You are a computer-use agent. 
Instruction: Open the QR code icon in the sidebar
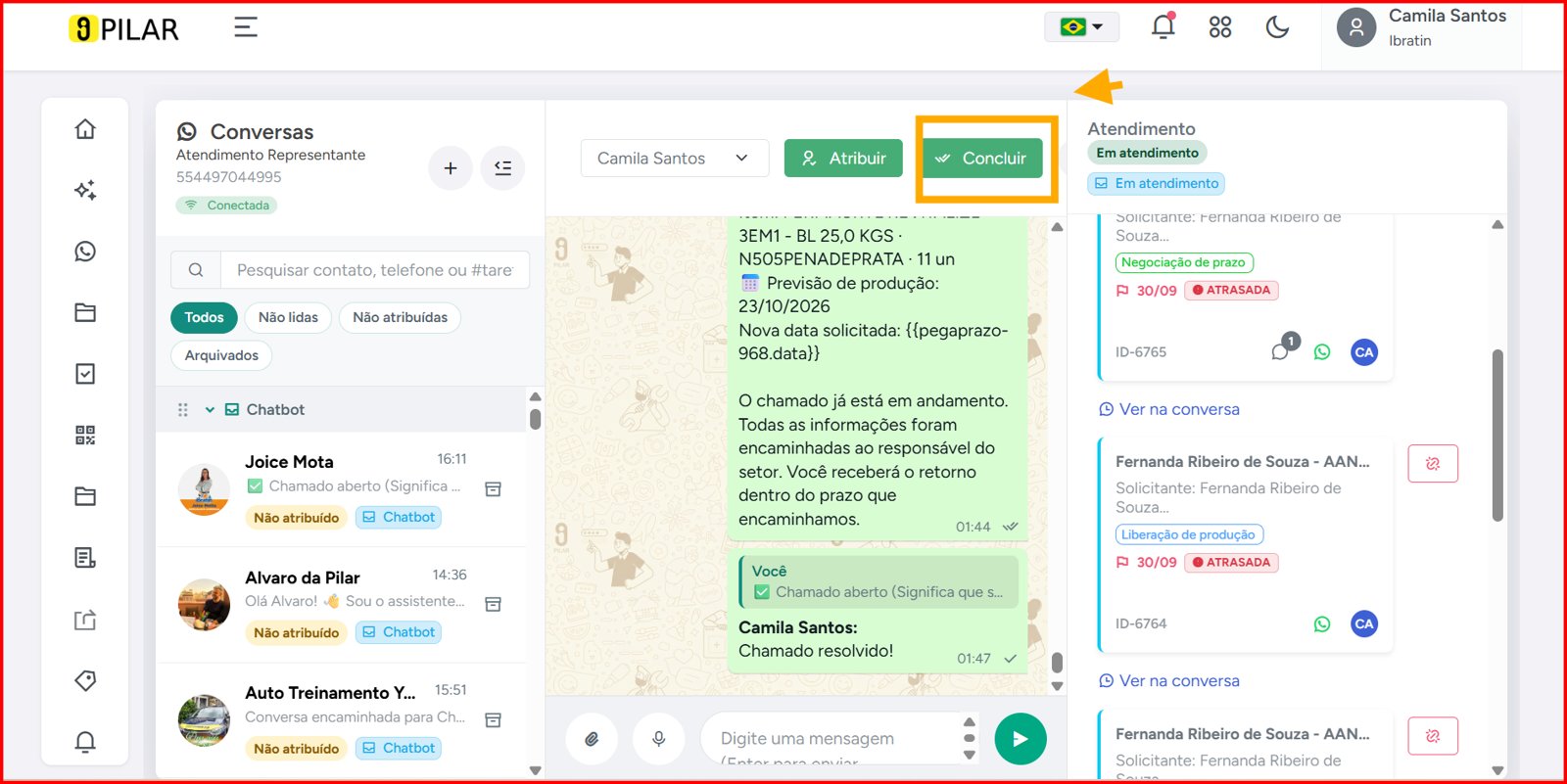tap(85, 435)
